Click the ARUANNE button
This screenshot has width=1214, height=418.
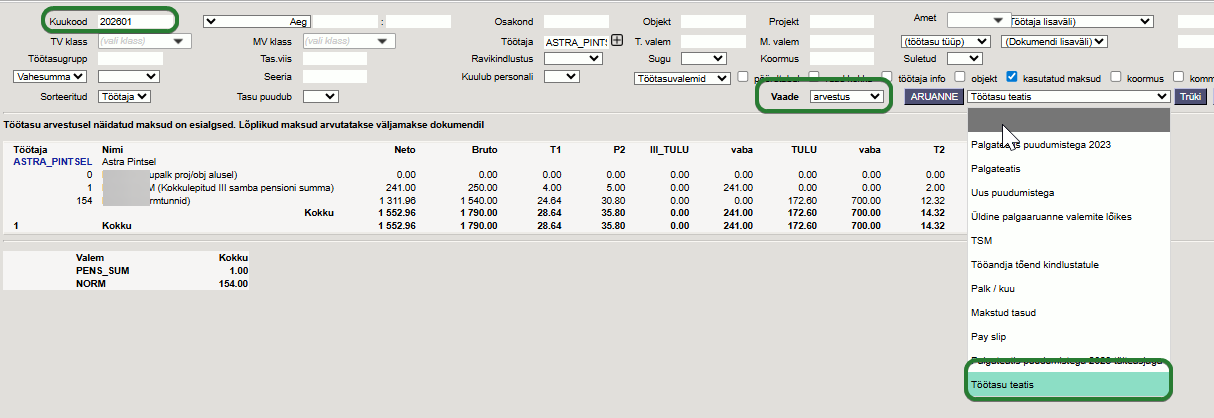coord(933,96)
